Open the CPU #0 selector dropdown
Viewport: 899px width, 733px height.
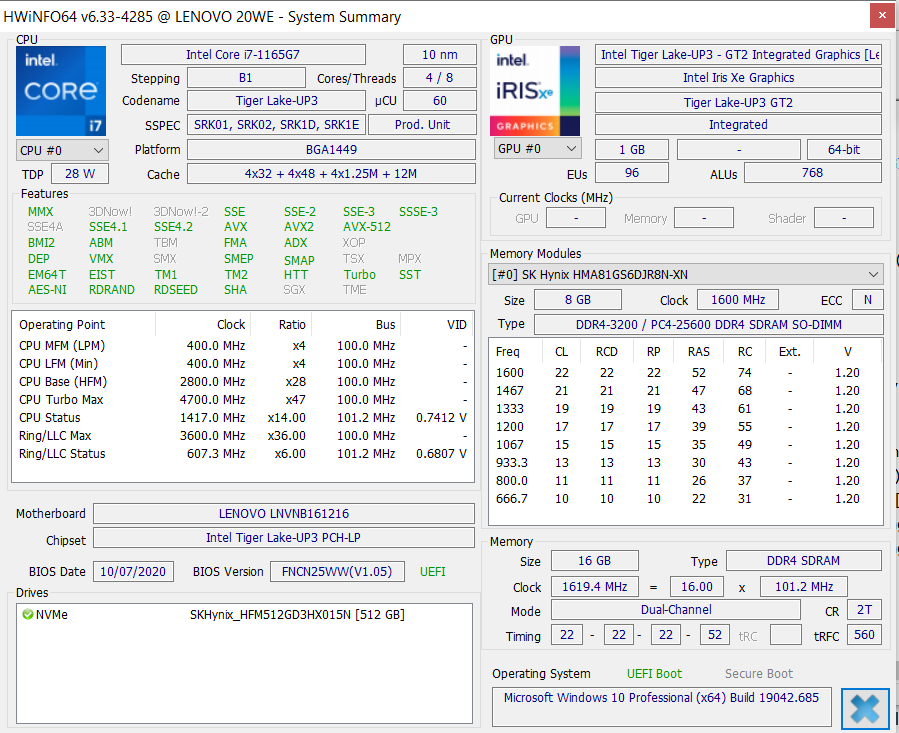click(62, 150)
